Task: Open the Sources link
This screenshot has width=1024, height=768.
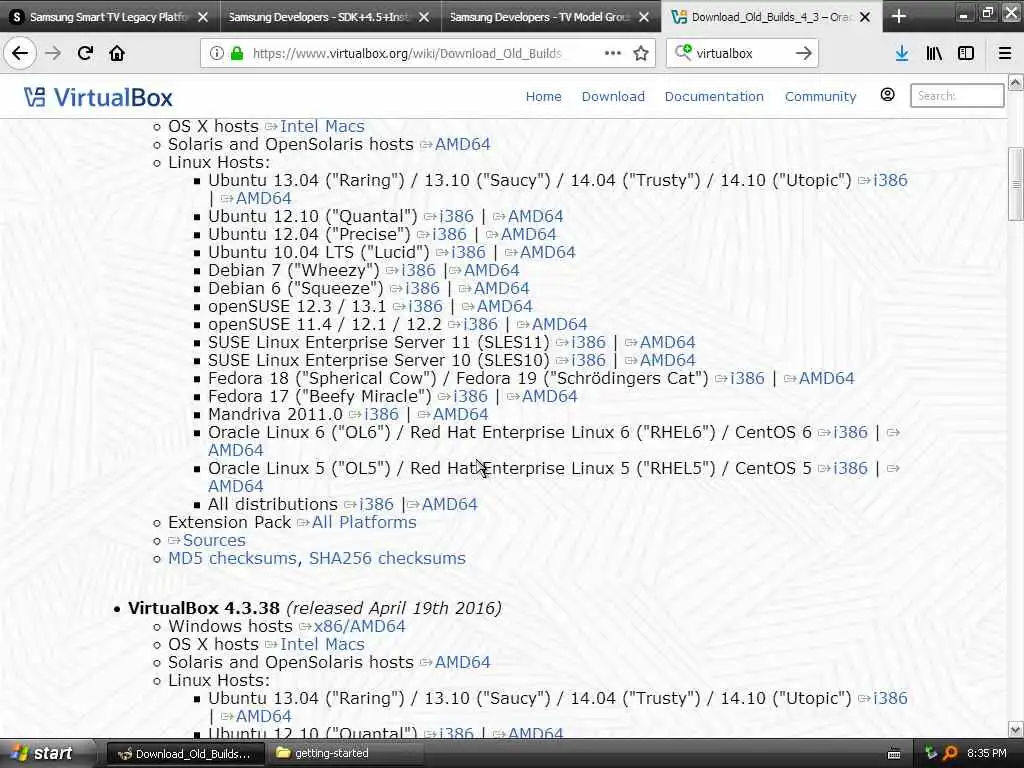Action: (x=214, y=541)
